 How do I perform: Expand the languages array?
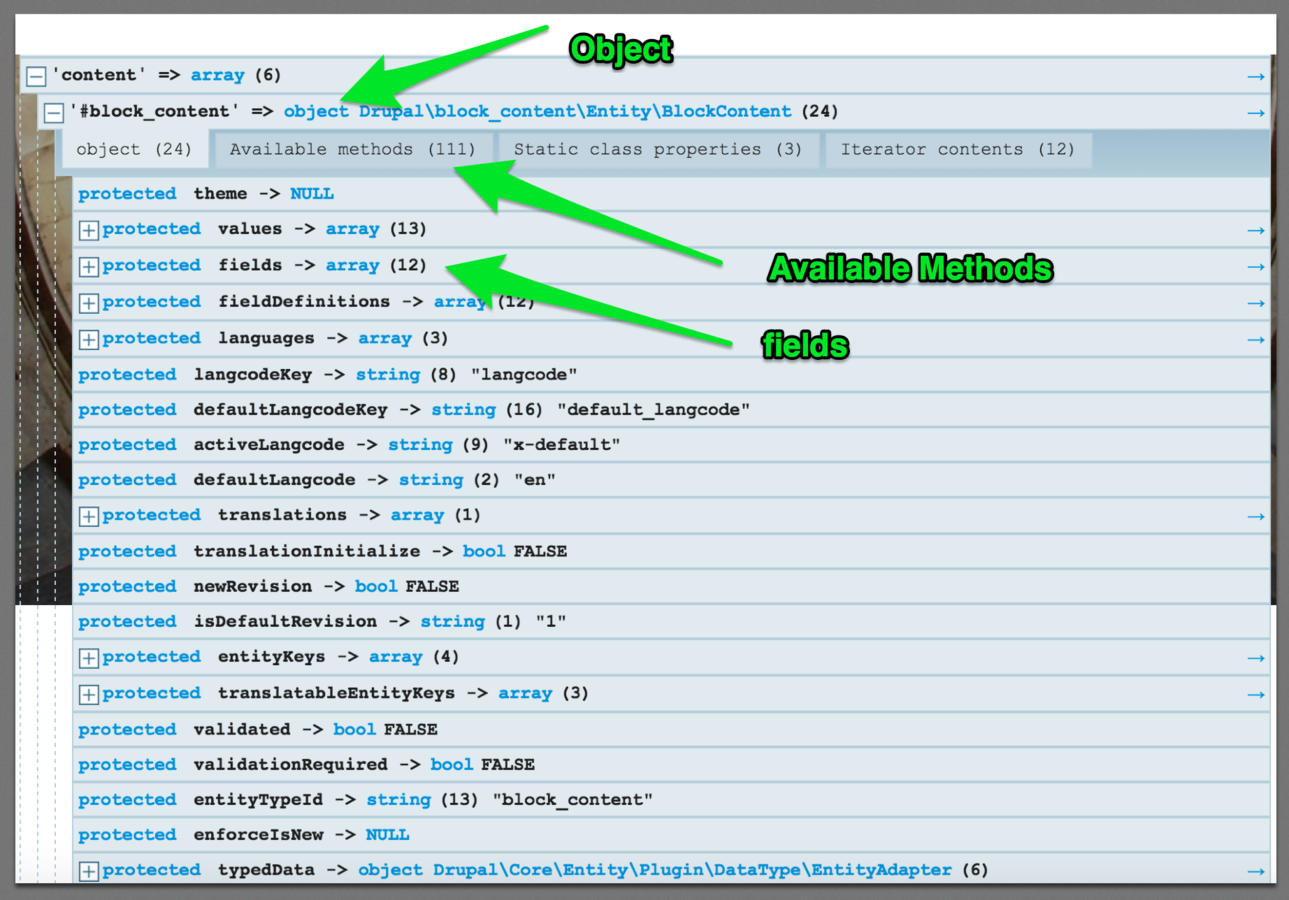click(x=89, y=340)
